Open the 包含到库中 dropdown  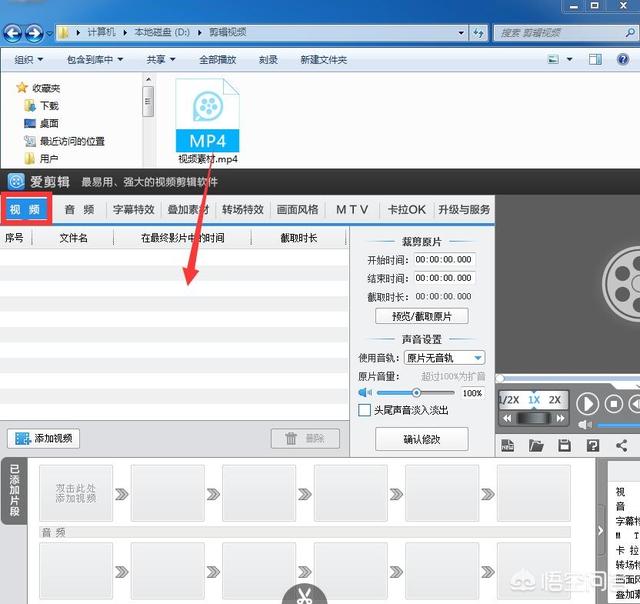[x=95, y=60]
